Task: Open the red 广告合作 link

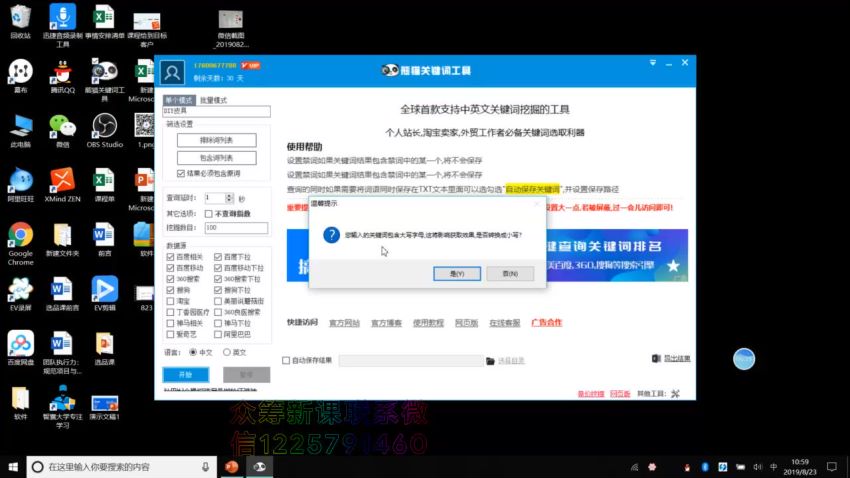Action: pyautogui.click(x=546, y=322)
